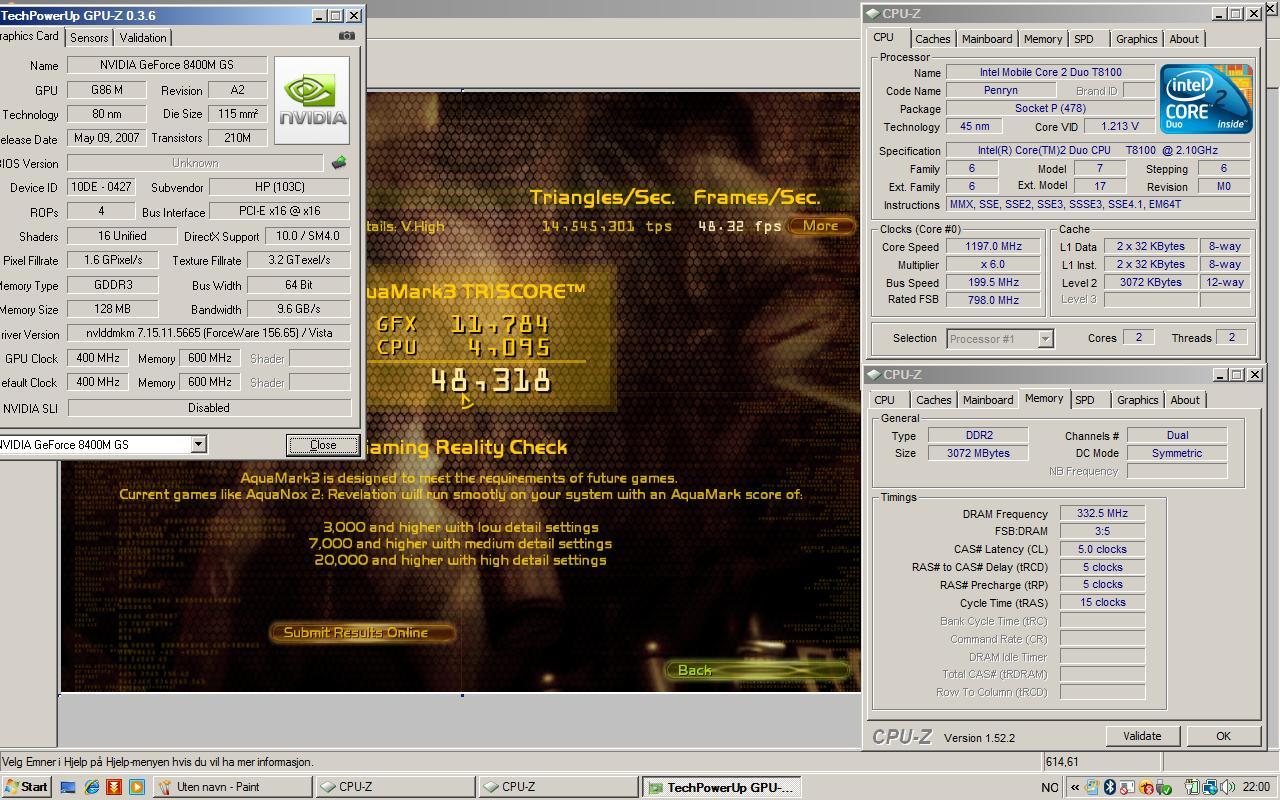
Task: Click the NVIDIA logo in GPU-Z
Action: click(x=312, y=100)
